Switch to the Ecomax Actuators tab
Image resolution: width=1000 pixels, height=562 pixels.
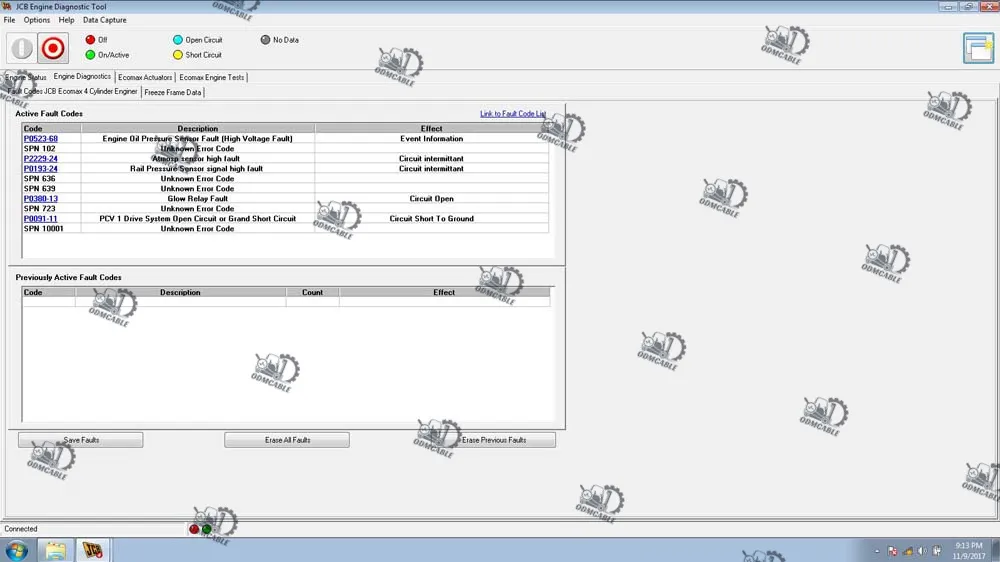tap(145, 77)
